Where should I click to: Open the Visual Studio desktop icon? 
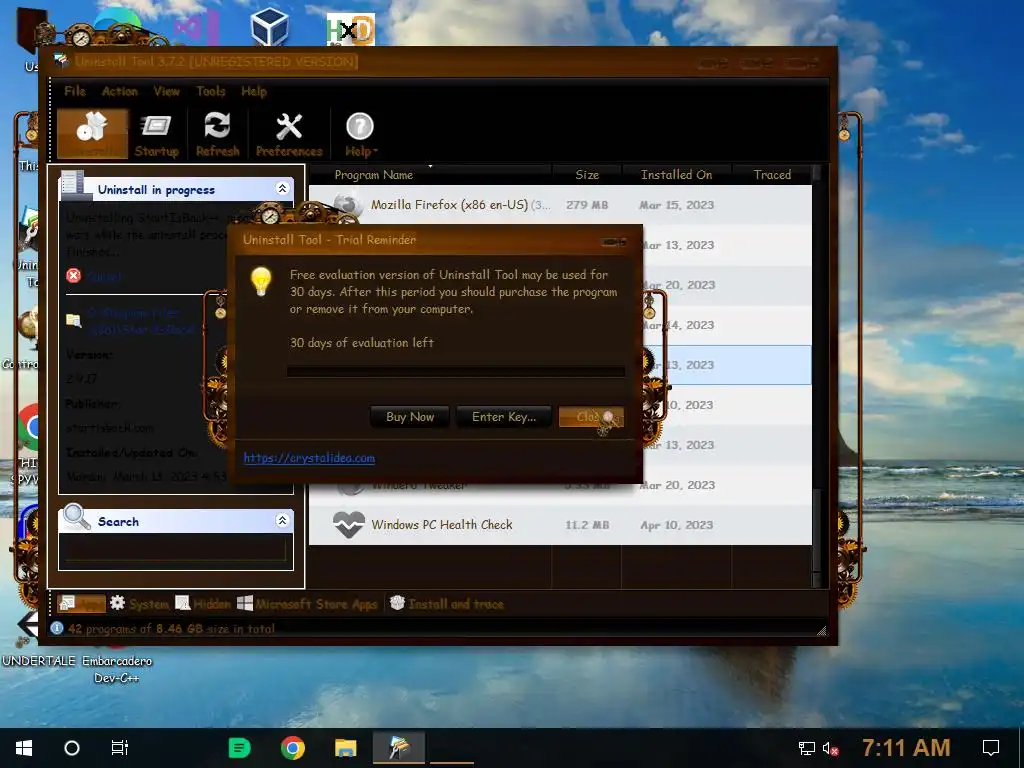197,28
